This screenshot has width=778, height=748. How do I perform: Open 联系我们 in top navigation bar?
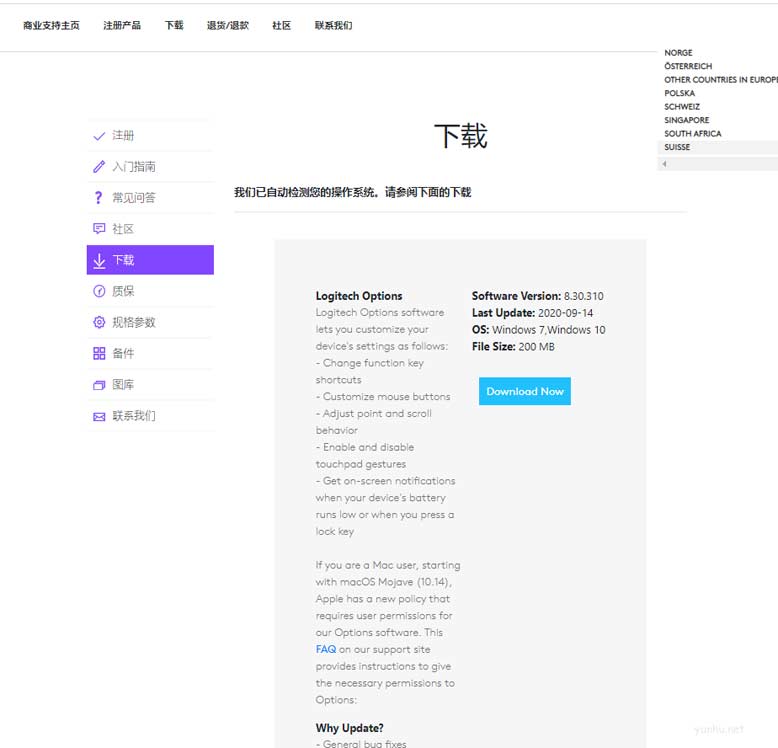pyautogui.click(x=333, y=25)
